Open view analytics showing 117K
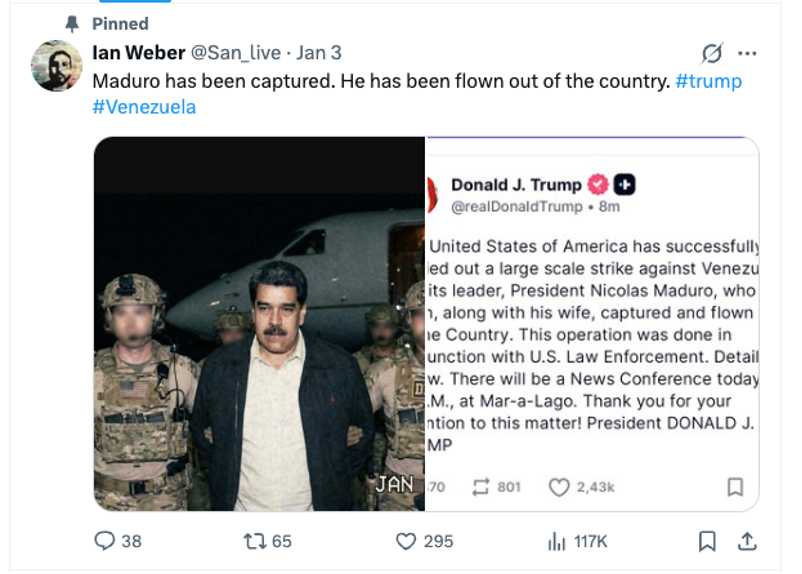Screen dimensions: 802x574 coord(557,541)
